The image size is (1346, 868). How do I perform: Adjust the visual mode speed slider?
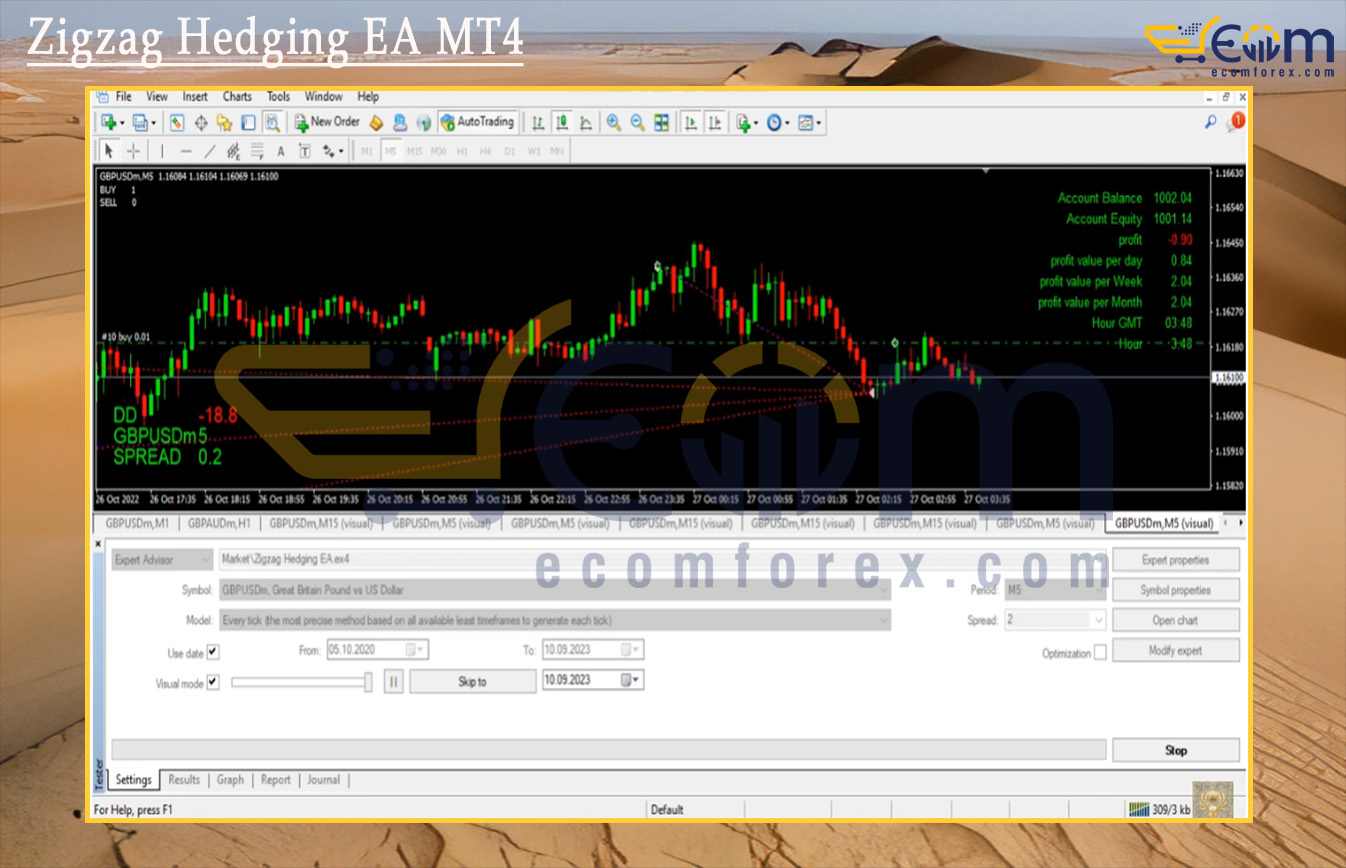click(368, 682)
